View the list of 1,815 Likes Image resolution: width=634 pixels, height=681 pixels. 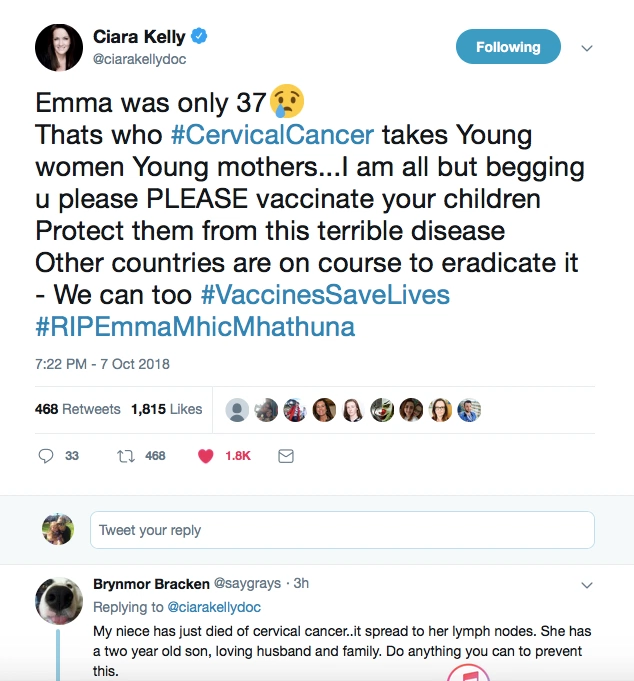(x=166, y=409)
